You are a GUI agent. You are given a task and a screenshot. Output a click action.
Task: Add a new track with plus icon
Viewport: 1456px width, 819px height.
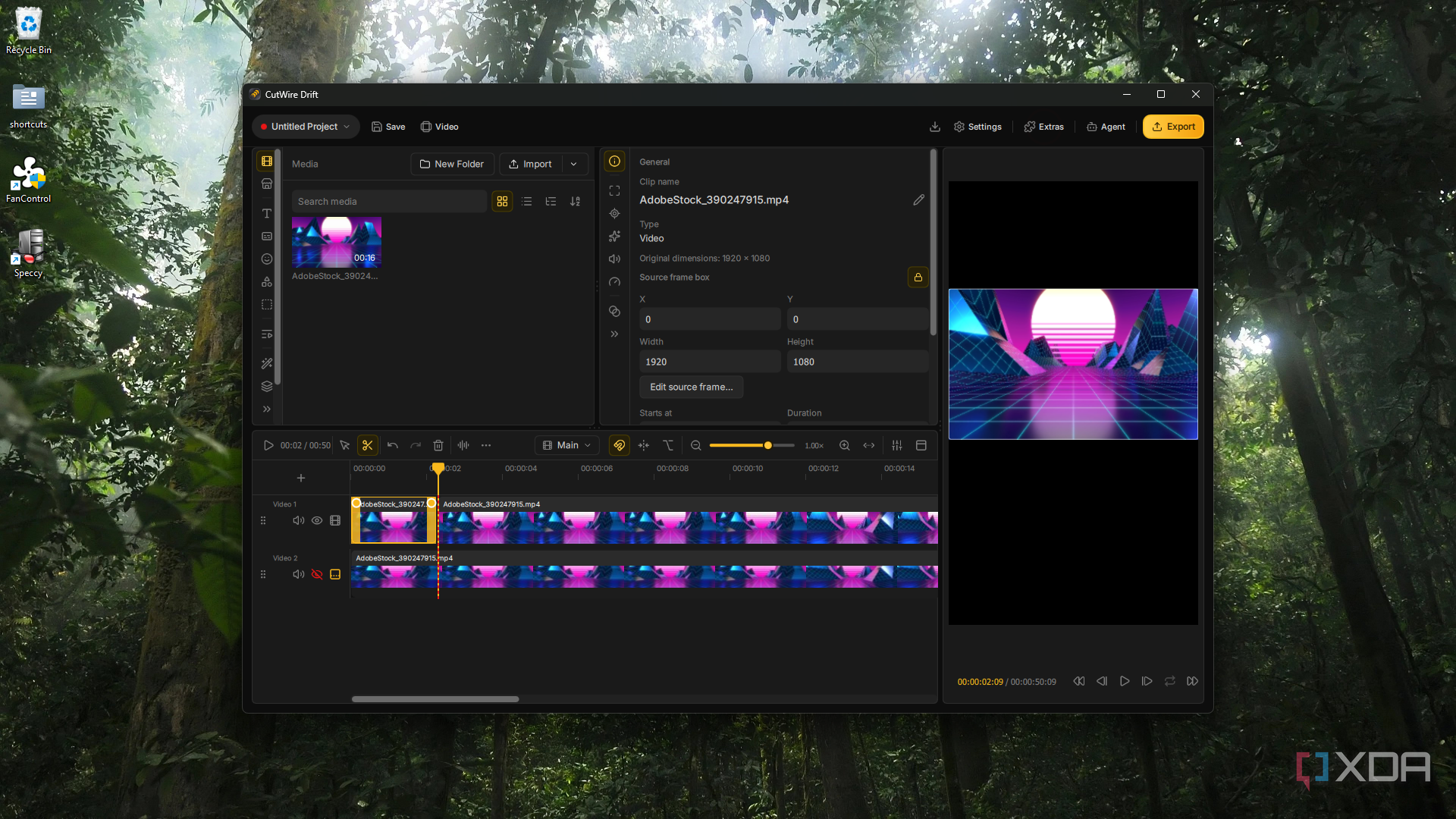click(x=301, y=478)
